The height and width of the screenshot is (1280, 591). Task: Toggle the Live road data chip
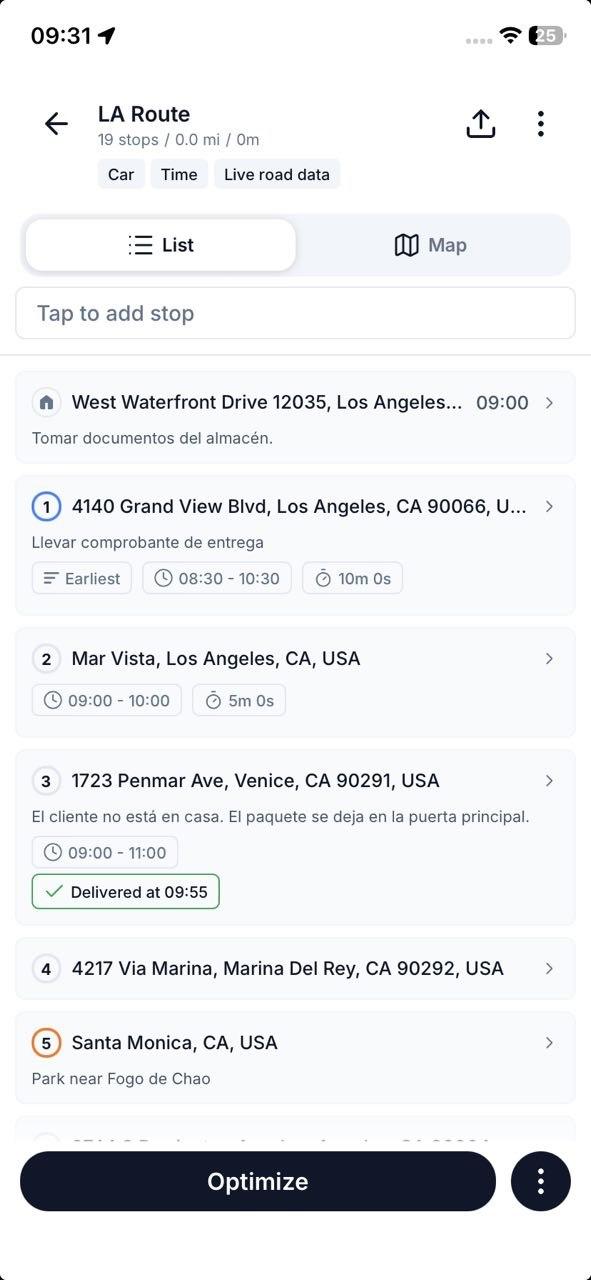[x=276, y=173]
